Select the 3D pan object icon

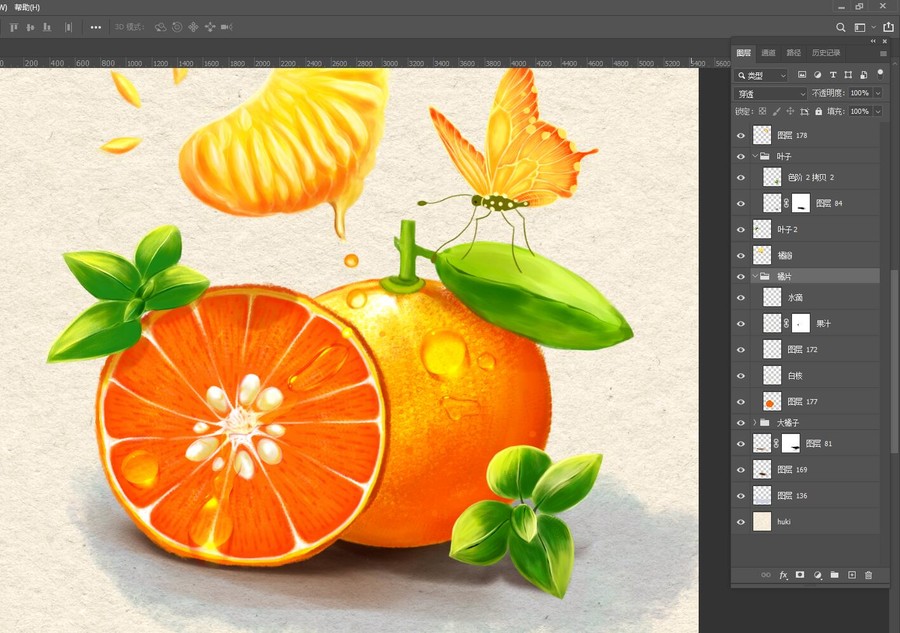[x=193, y=27]
